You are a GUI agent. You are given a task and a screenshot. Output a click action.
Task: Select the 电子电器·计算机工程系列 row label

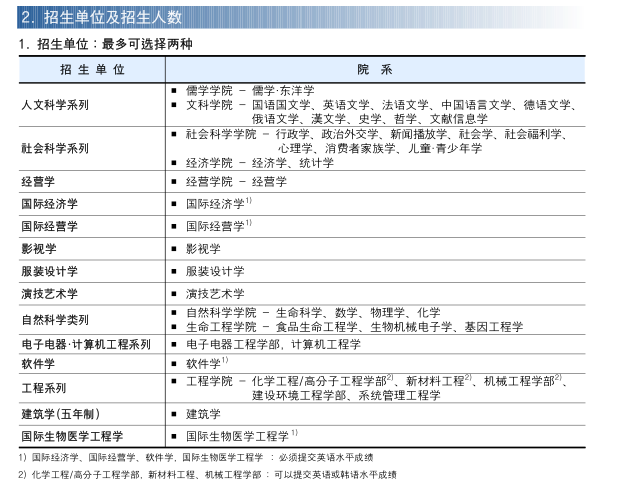86,344
